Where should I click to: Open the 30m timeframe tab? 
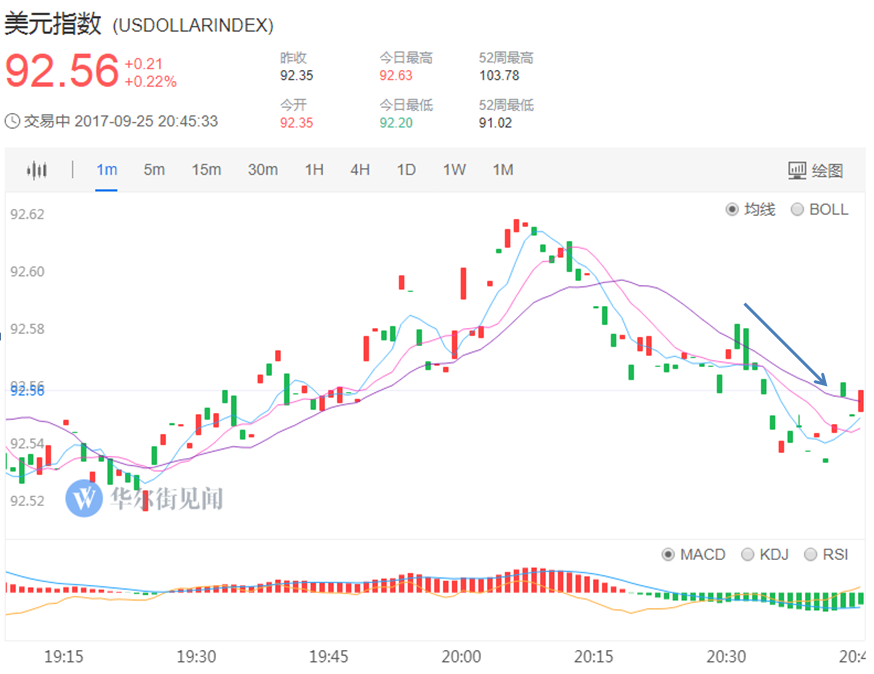coord(262,170)
